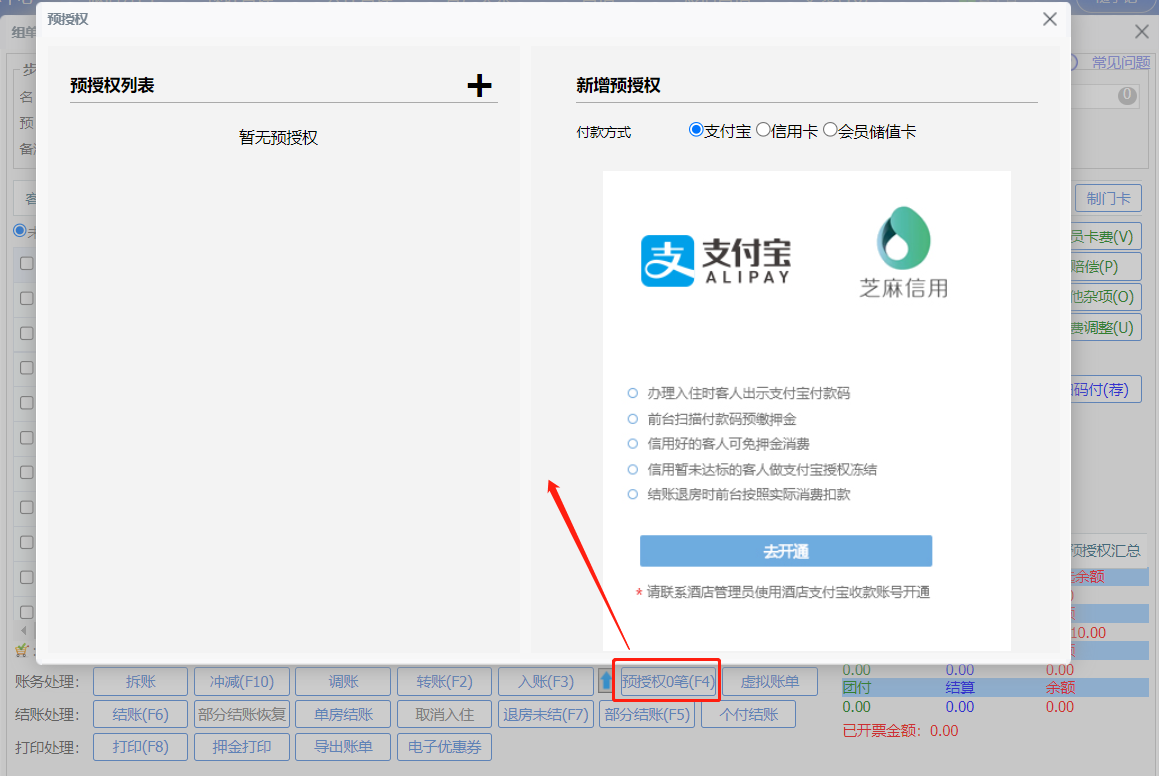This screenshot has width=1159, height=776.
Task: Click note 请联系酒店管理员使用酒店支付宝收款账号开通
Action: pyautogui.click(x=788, y=592)
